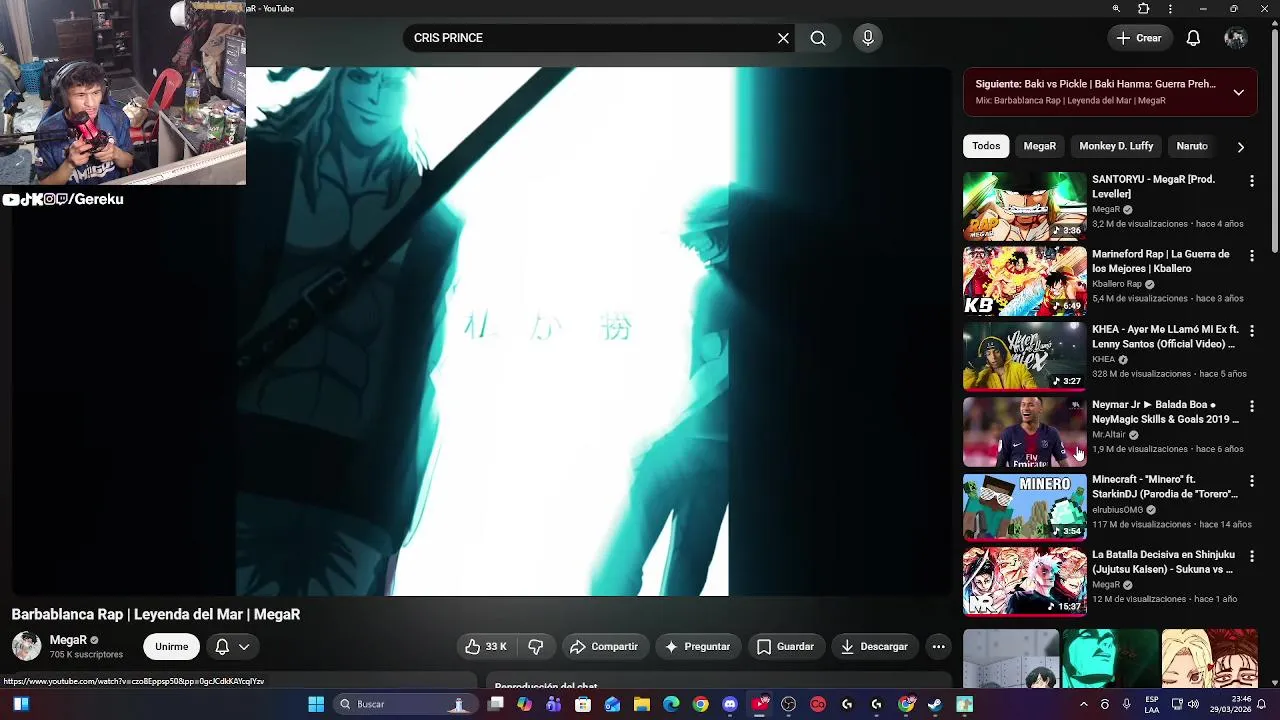The image size is (1280, 720).
Task: Open more actions menu beside Descargar
Action: pos(938,647)
